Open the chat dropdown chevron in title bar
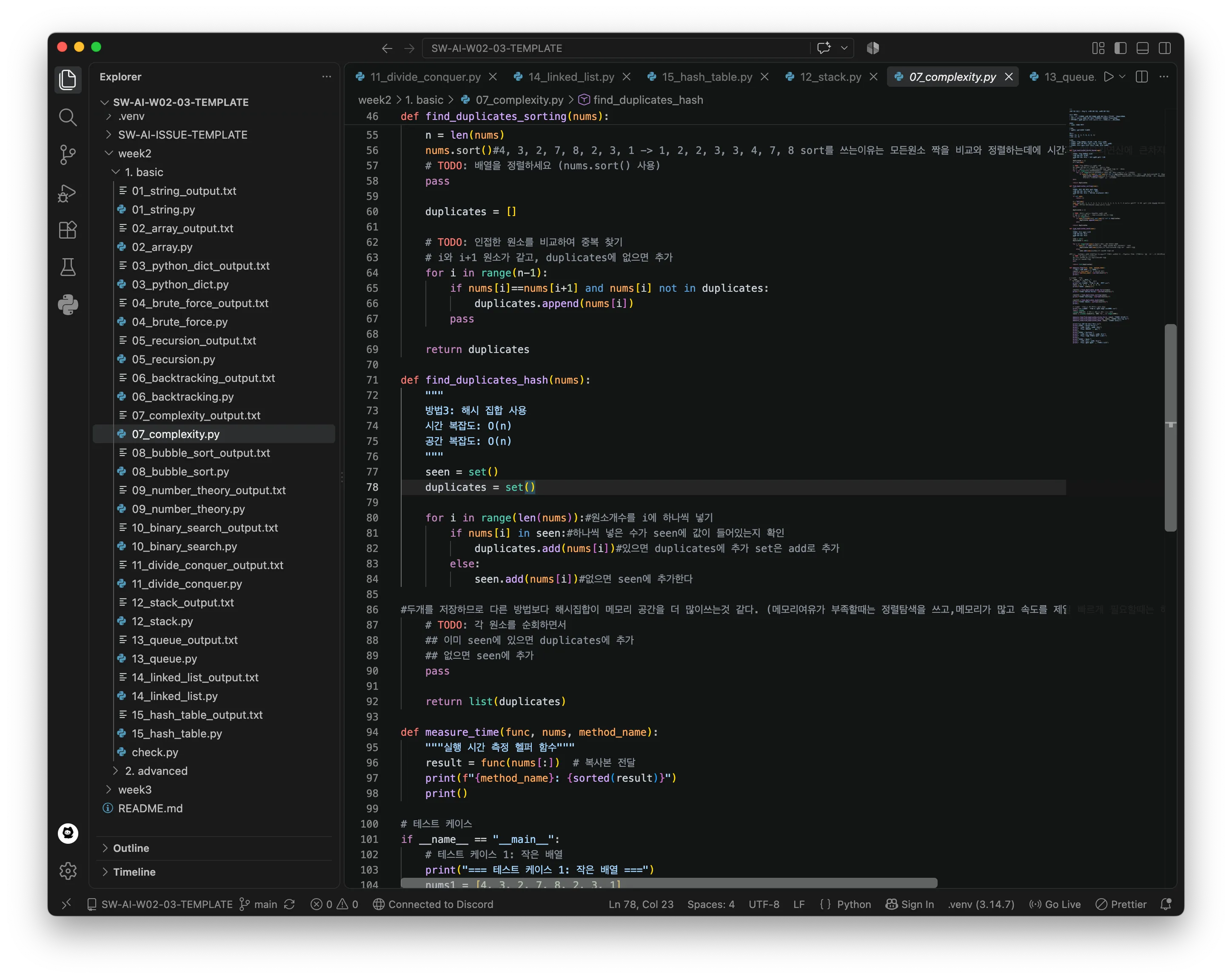1232x979 pixels. [844, 48]
